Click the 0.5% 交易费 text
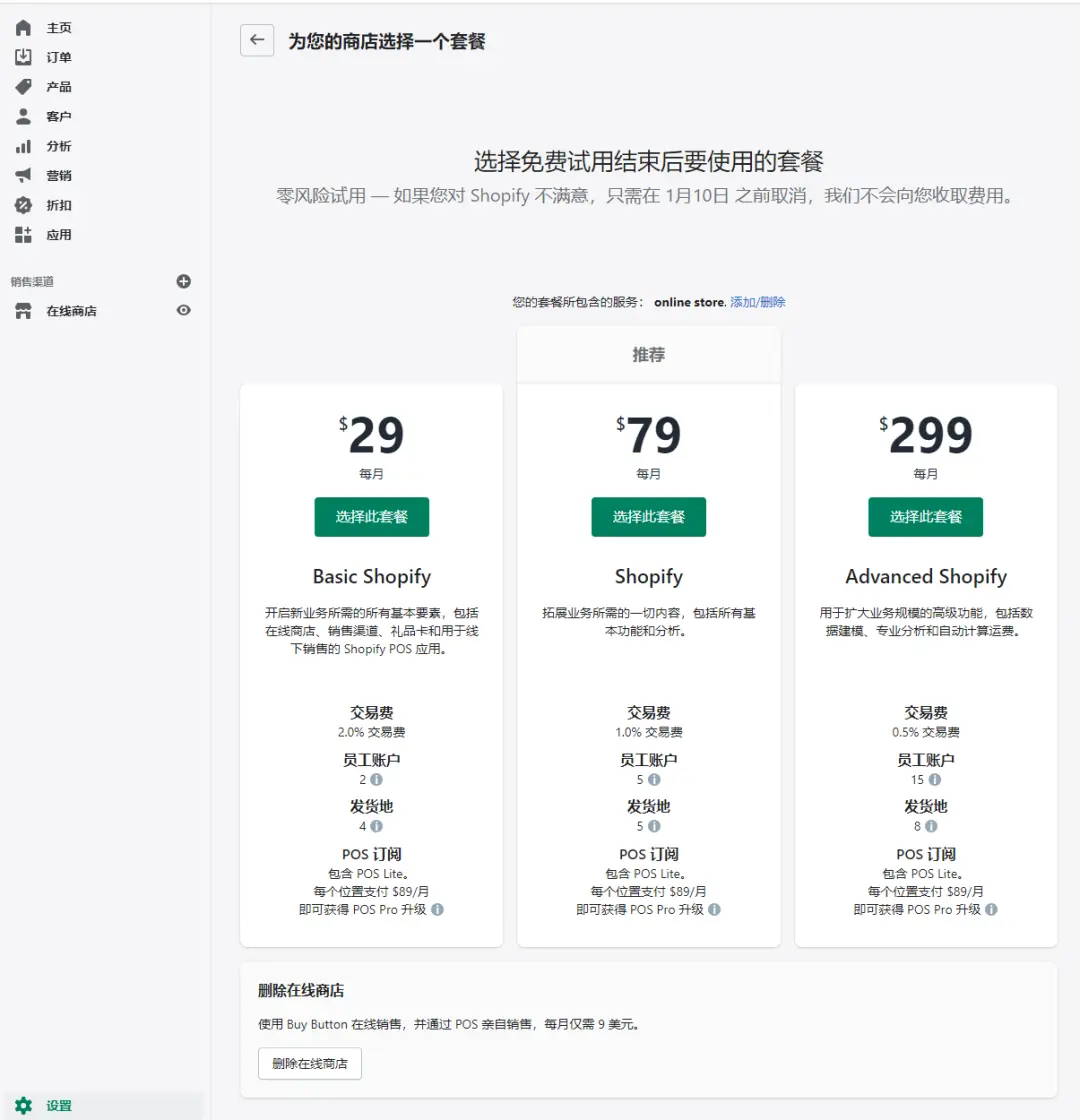The width and height of the screenshot is (1080, 1120). pos(926,732)
